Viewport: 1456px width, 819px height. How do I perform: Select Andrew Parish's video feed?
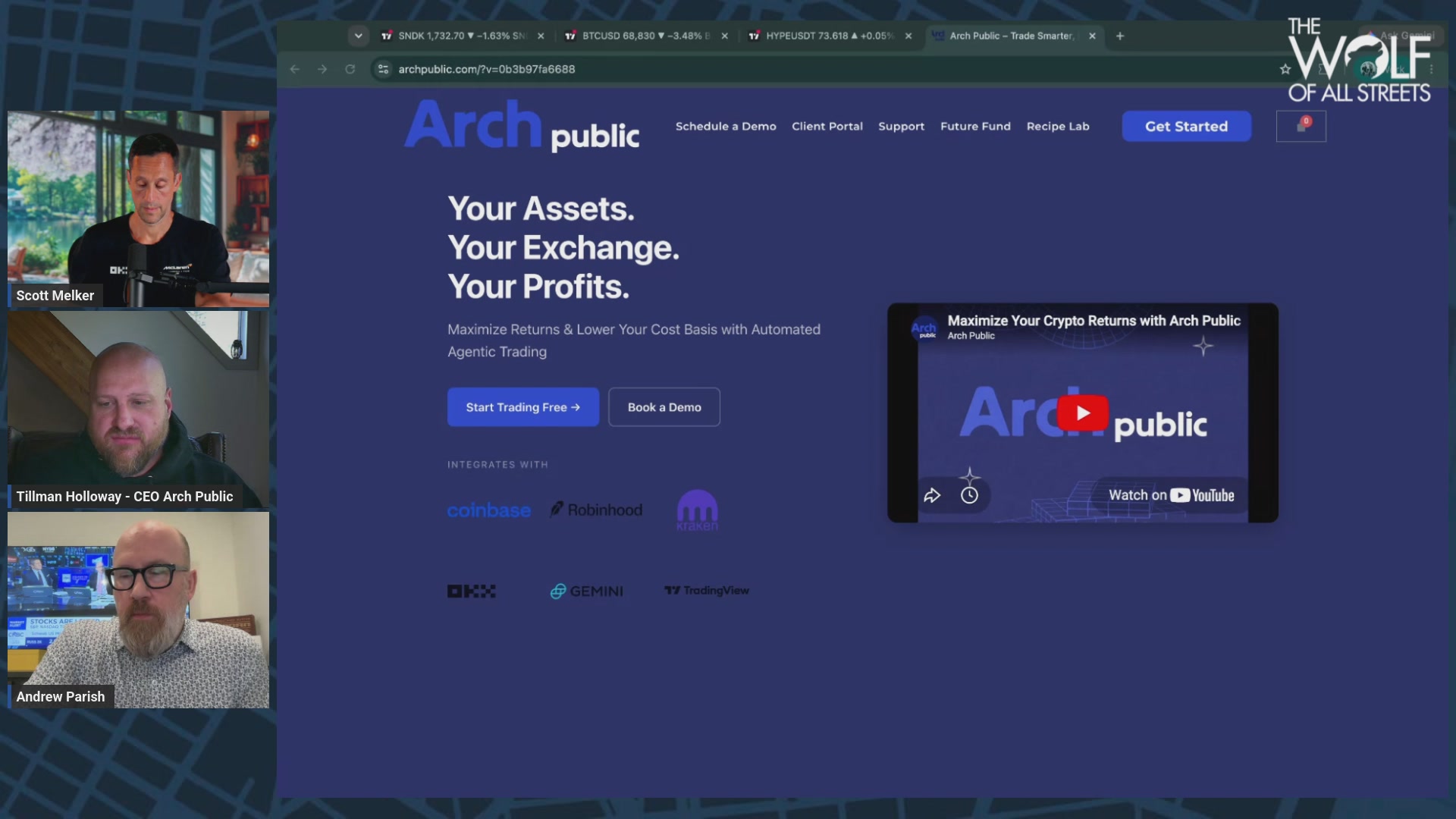pos(138,610)
